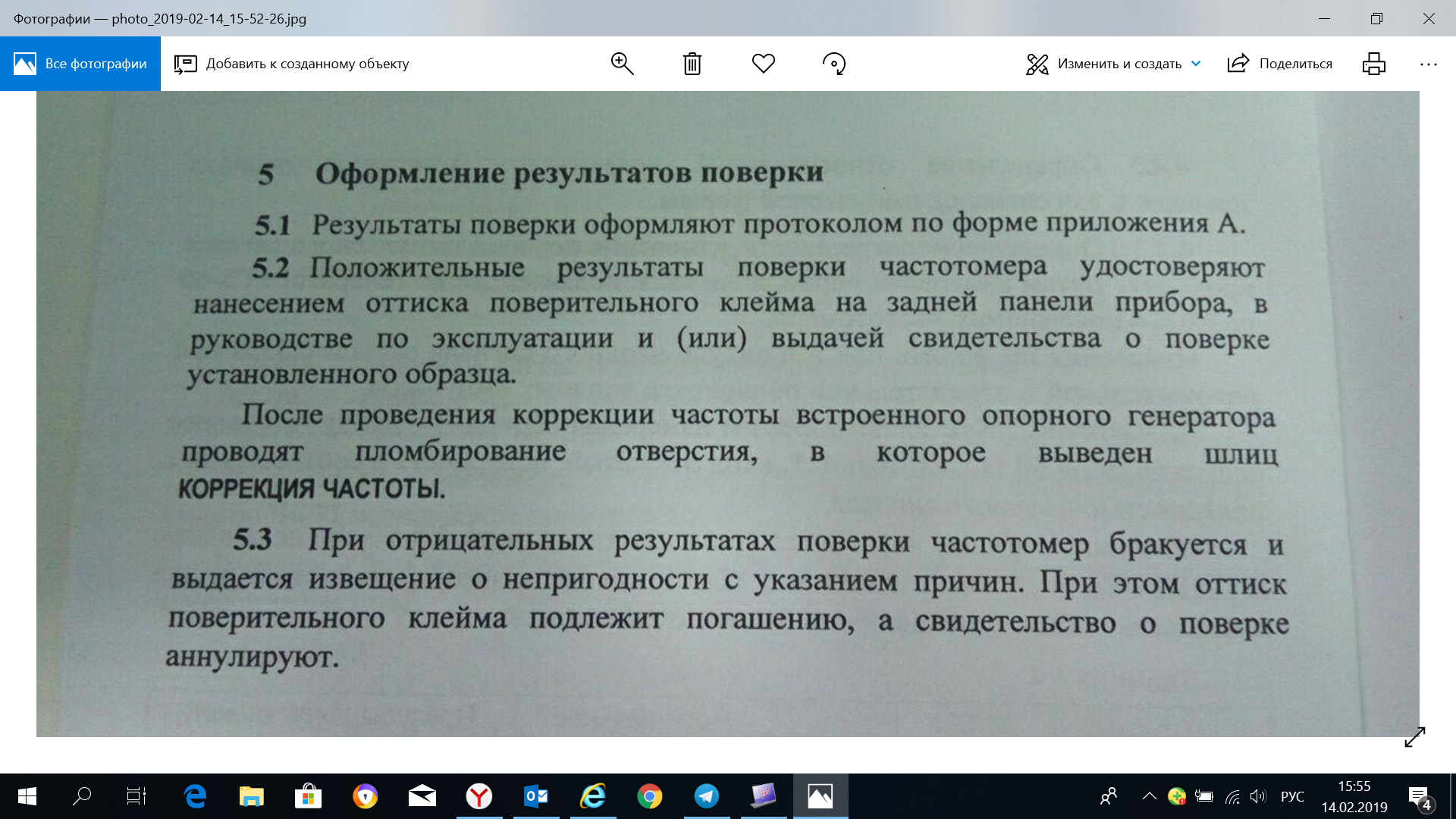Go back to All photos
The height and width of the screenshot is (819, 1456).
[x=80, y=64]
